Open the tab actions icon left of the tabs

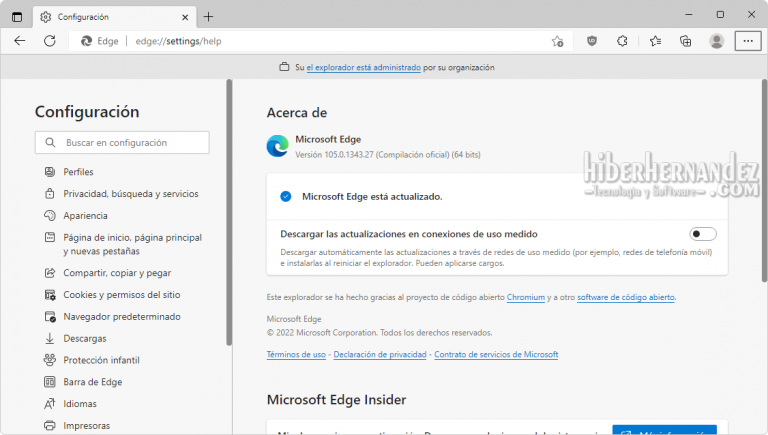tap(17, 16)
